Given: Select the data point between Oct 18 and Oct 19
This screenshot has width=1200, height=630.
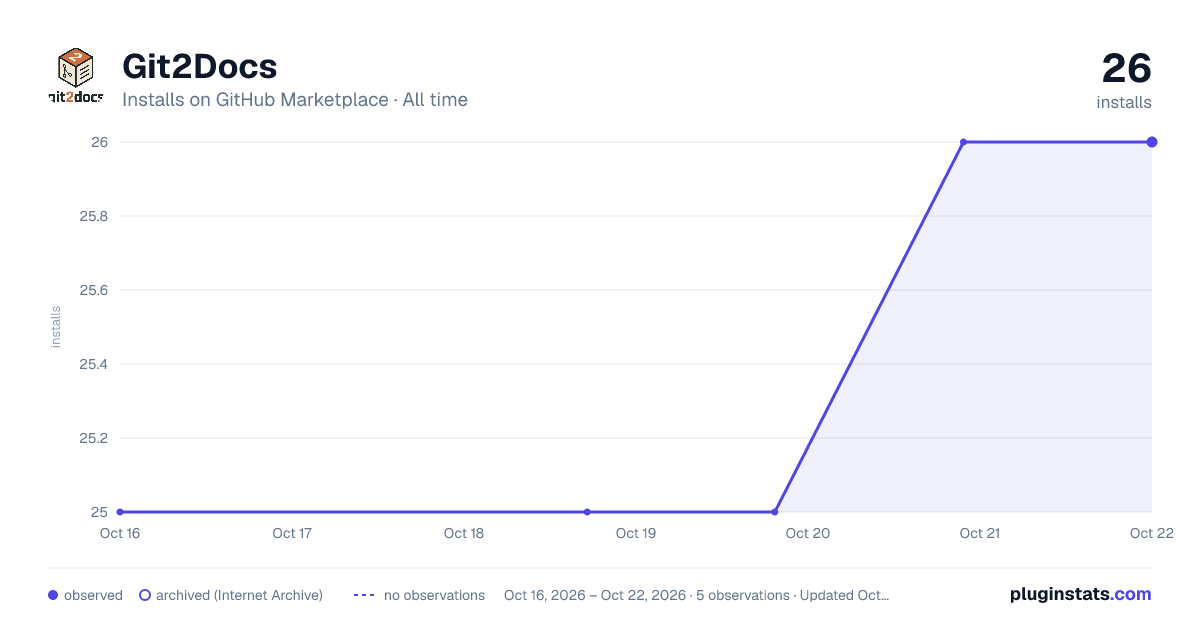Looking at the screenshot, I should [587, 512].
